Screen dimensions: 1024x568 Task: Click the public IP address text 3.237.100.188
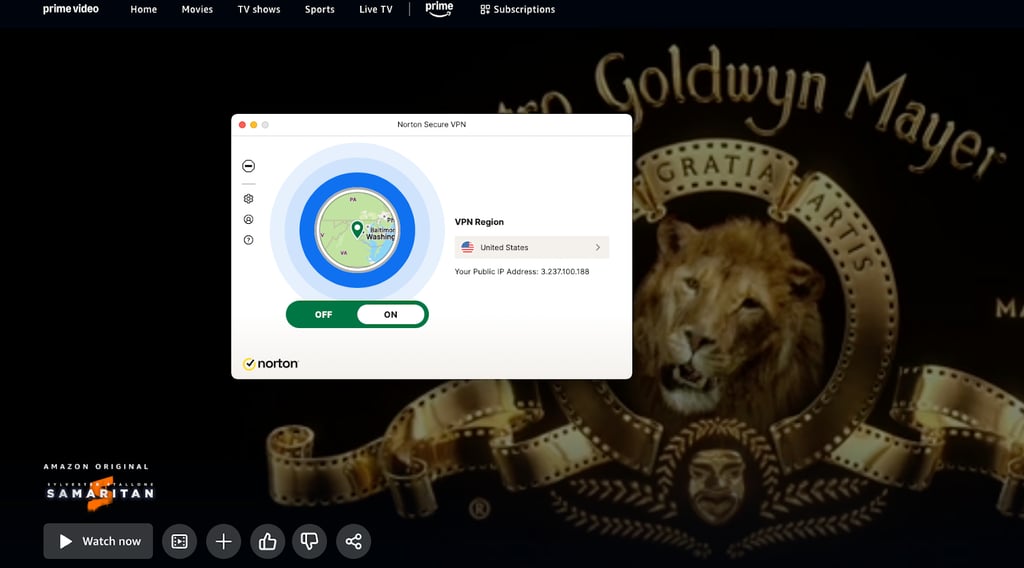click(x=565, y=272)
